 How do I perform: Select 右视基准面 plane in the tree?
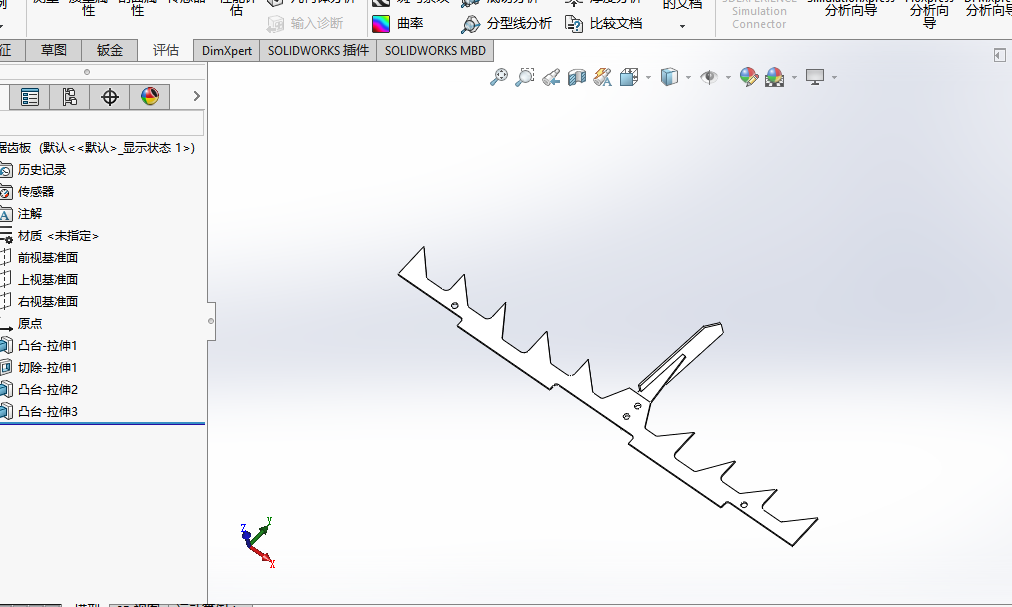tap(48, 302)
